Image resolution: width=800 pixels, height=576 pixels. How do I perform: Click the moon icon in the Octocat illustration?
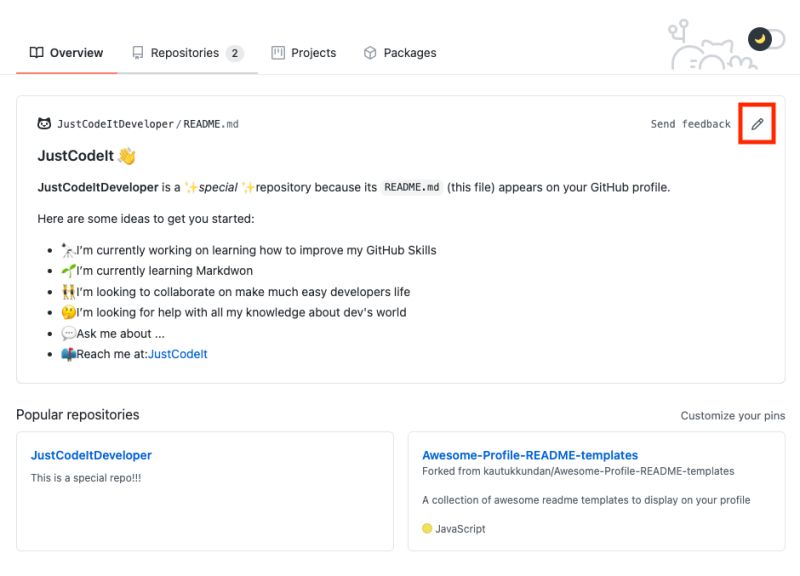coord(761,37)
